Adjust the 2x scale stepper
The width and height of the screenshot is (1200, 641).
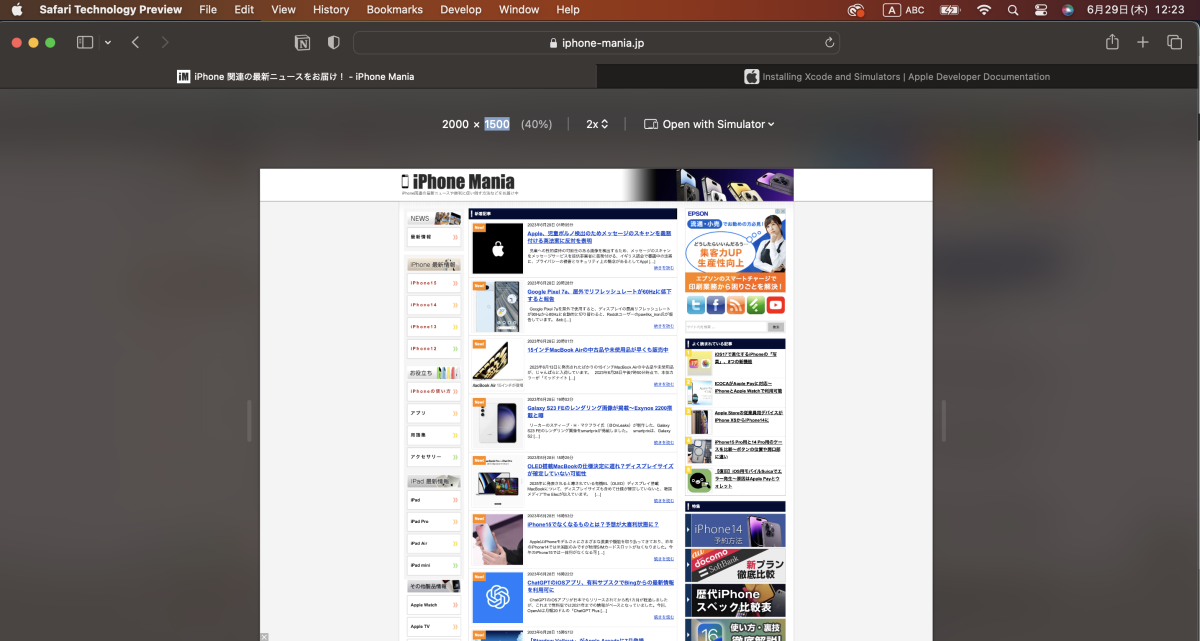(x=596, y=123)
